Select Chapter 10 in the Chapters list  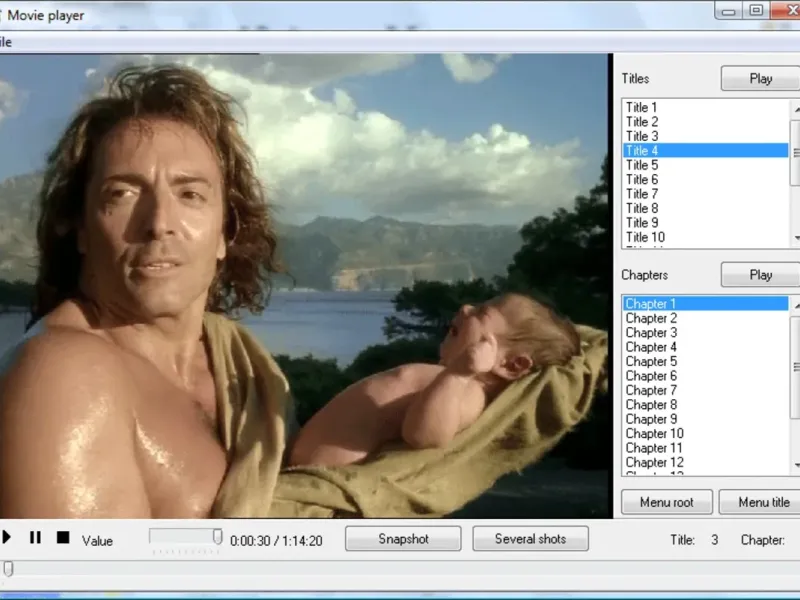pyautogui.click(x=705, y=434)
